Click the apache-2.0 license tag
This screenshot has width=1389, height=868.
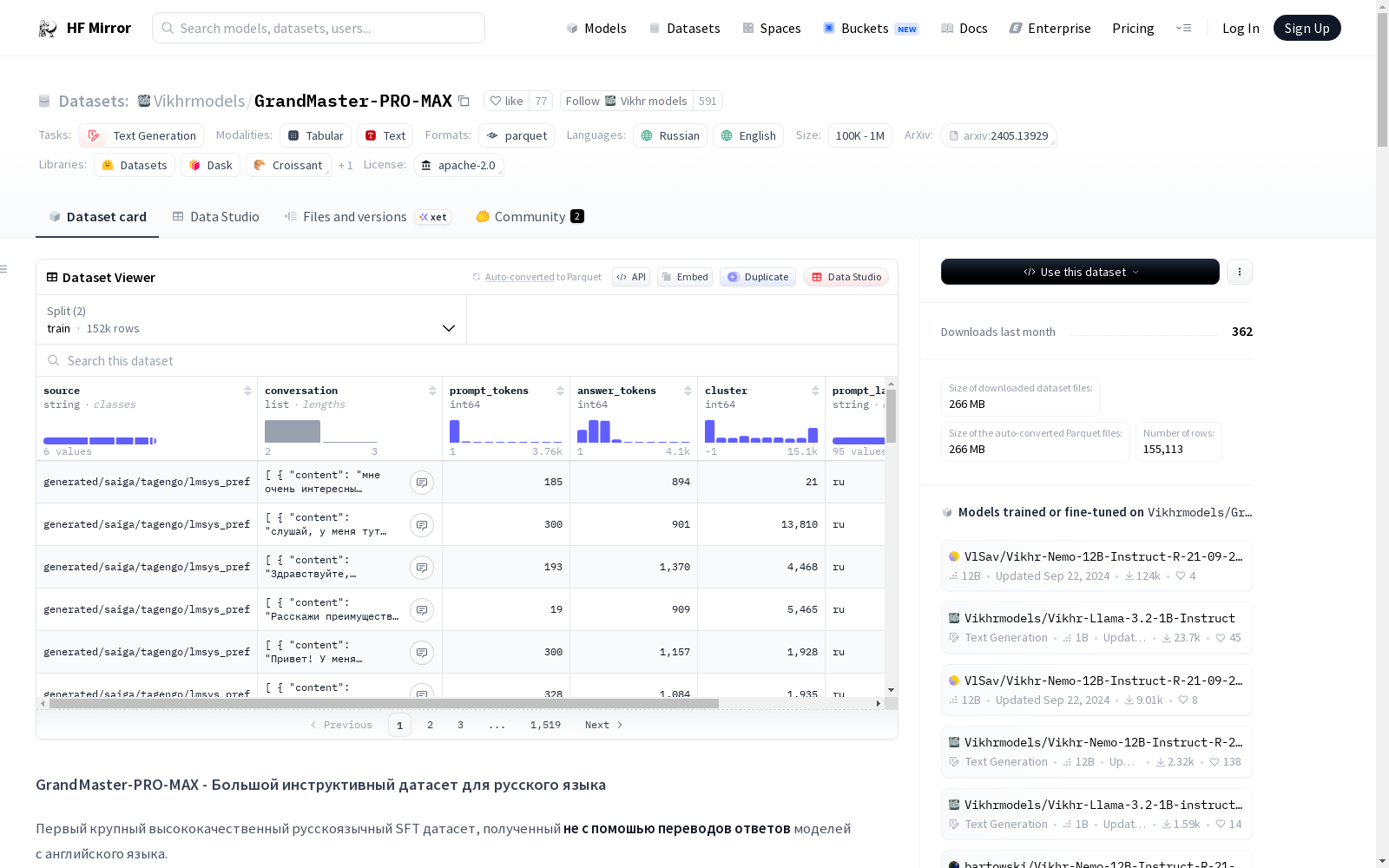pos(458,165)
